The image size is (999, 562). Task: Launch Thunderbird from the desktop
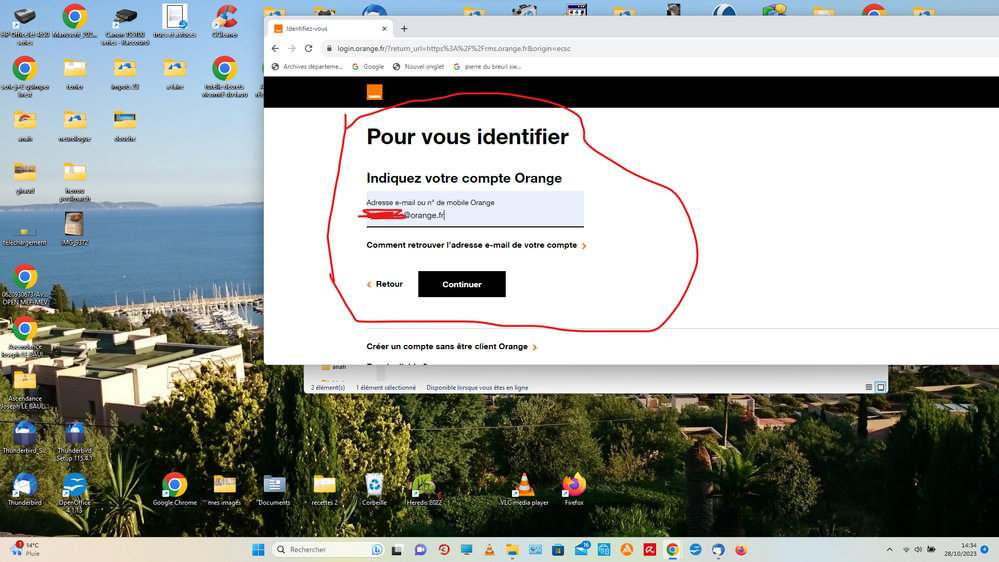coord(25,486)
